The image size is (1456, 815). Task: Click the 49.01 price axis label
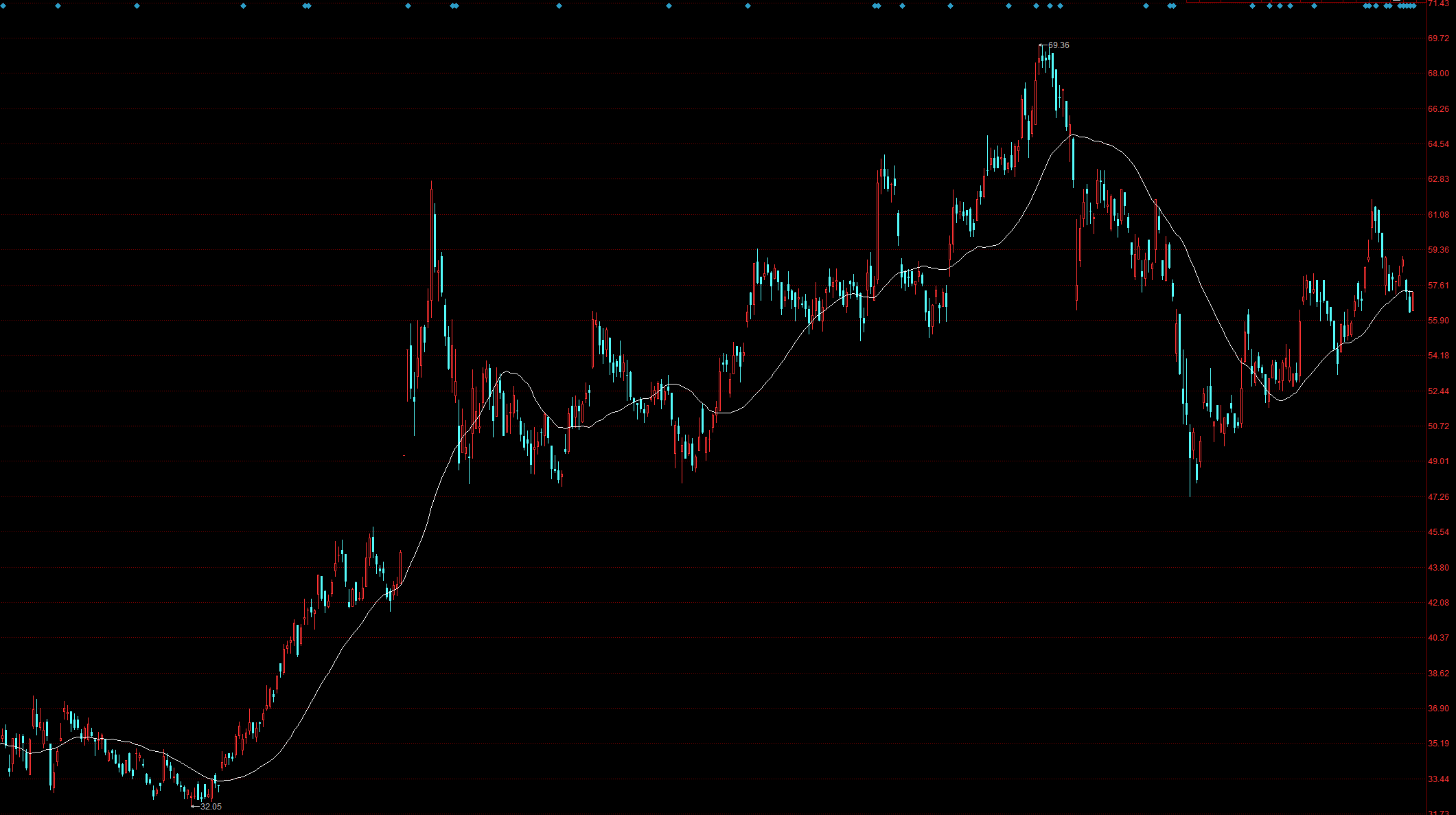1438,461
